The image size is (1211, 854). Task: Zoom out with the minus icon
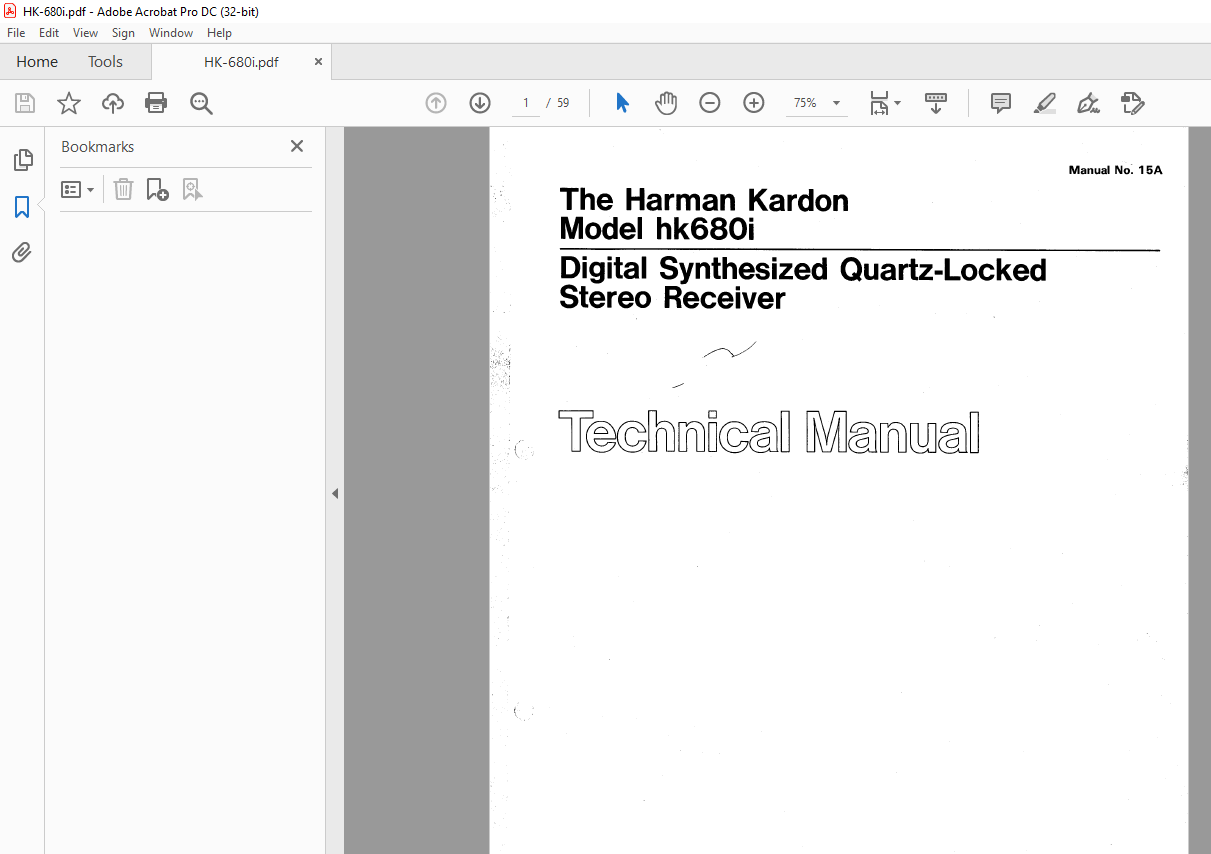tap(710, 103)
